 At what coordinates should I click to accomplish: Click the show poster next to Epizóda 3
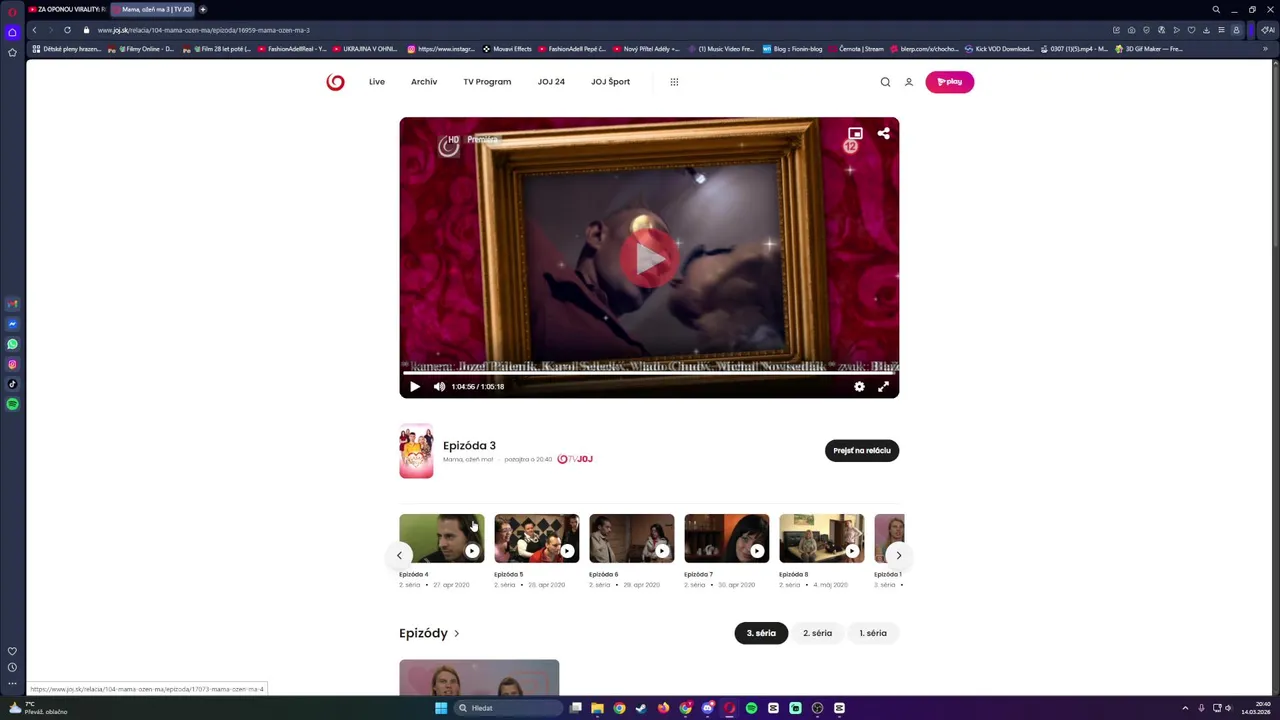pyautogui.click(x=416, y=451)
